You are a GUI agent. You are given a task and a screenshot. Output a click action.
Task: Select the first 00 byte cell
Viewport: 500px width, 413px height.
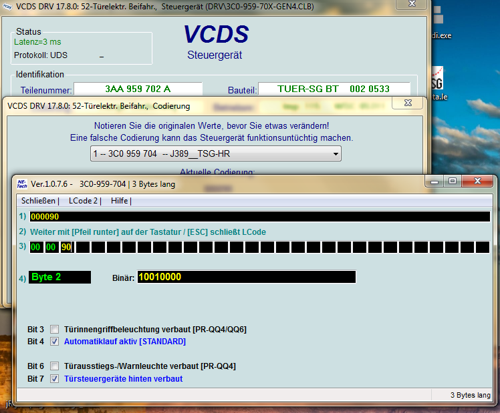36,247
